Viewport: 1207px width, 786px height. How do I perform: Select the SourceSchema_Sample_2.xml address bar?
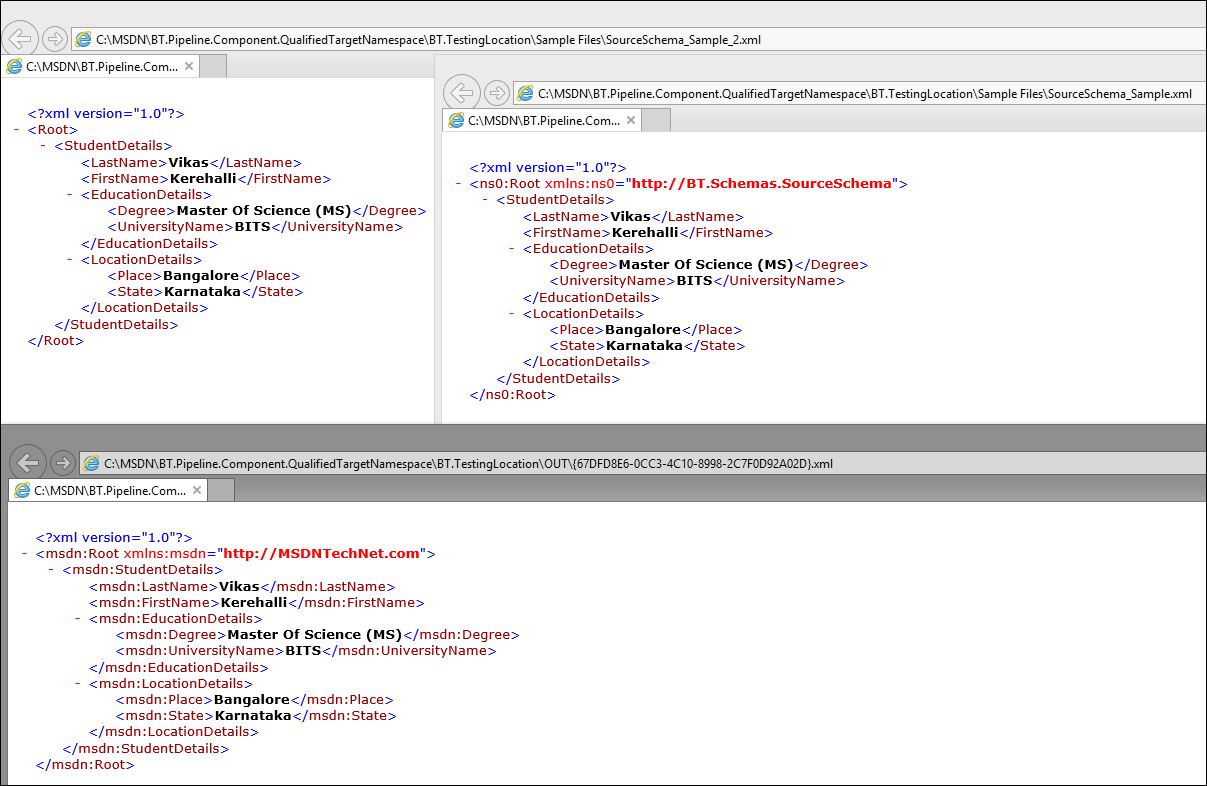(x=640, y=40)
